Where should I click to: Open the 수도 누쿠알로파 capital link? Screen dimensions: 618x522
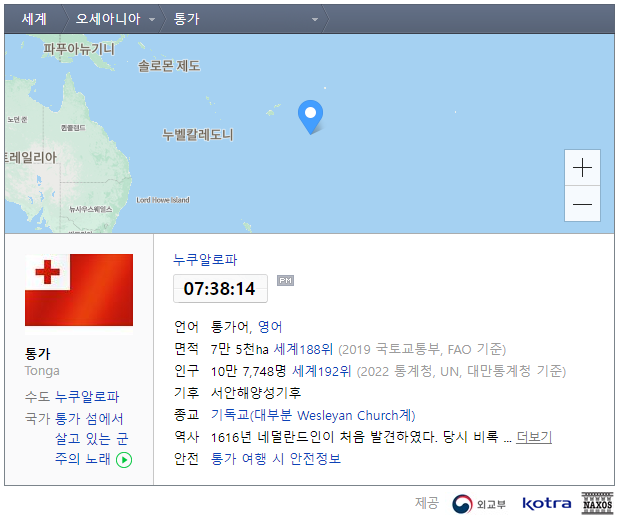tap(87, 396)
